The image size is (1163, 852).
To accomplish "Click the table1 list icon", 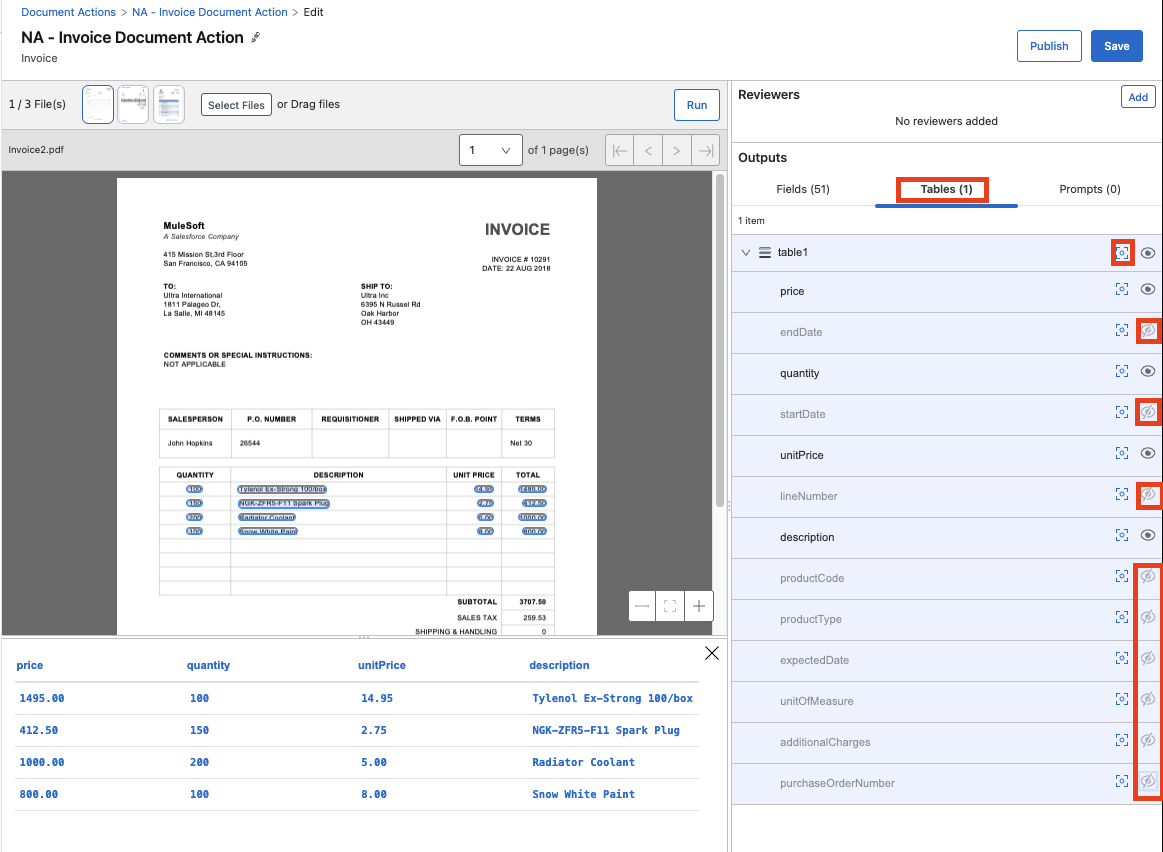I will tap(765, 253).
